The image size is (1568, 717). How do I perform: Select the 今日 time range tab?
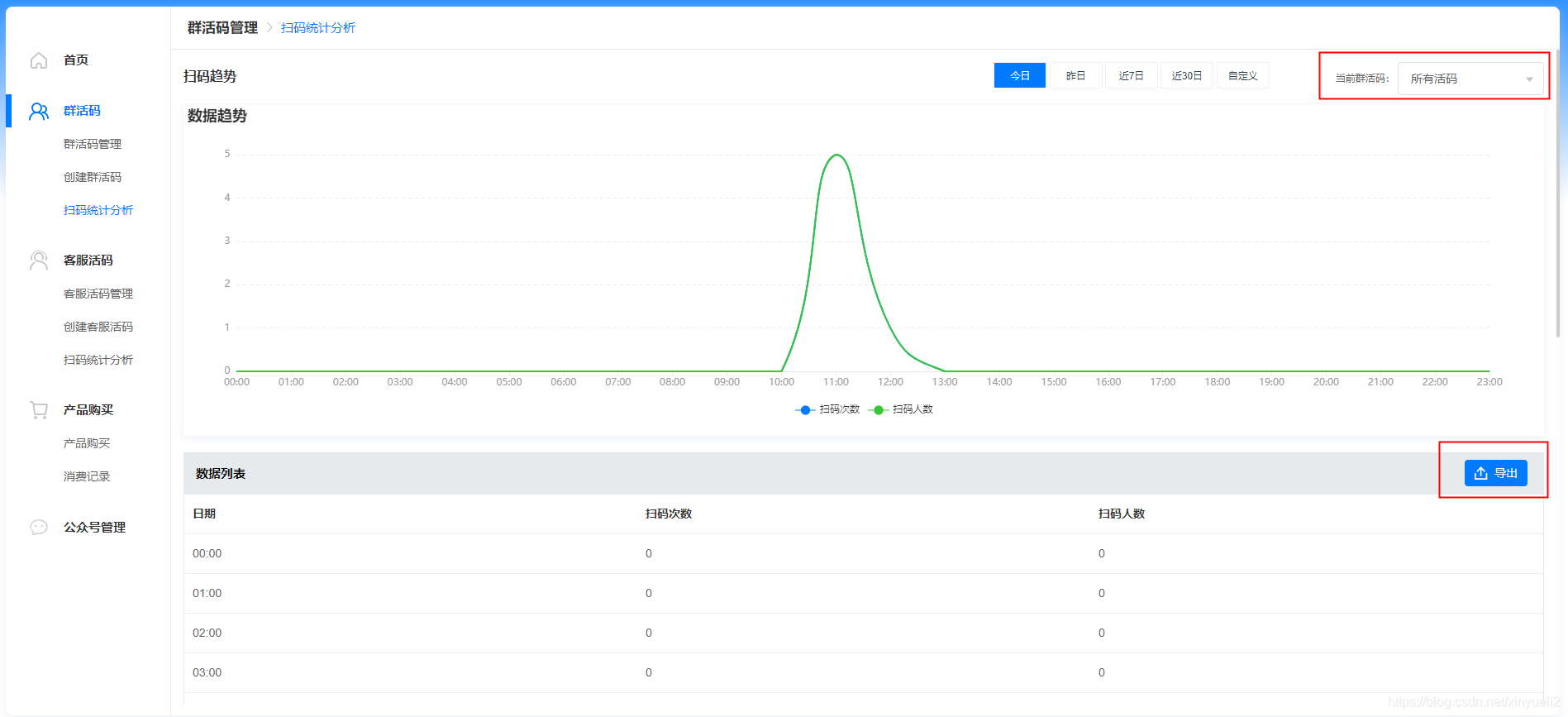pyautogui.click(x=1019, y=75)
